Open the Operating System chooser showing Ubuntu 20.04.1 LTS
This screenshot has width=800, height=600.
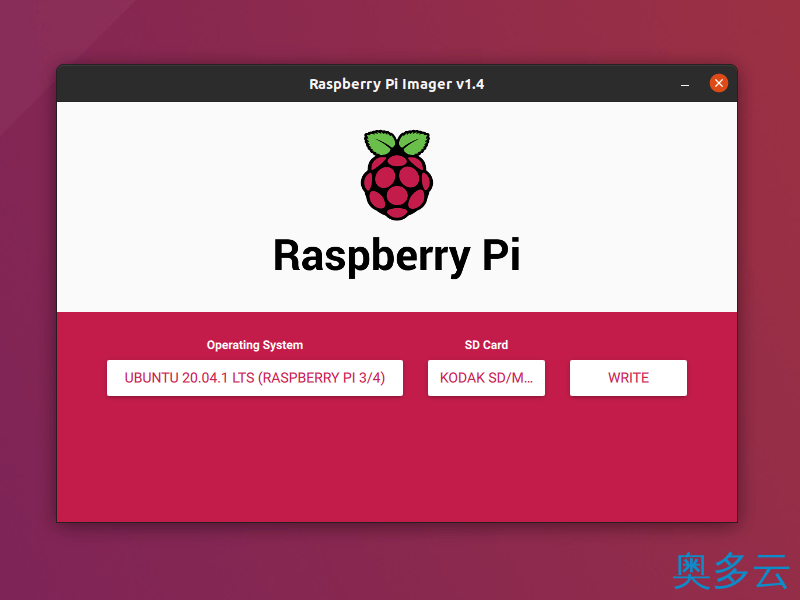(255, 378)
